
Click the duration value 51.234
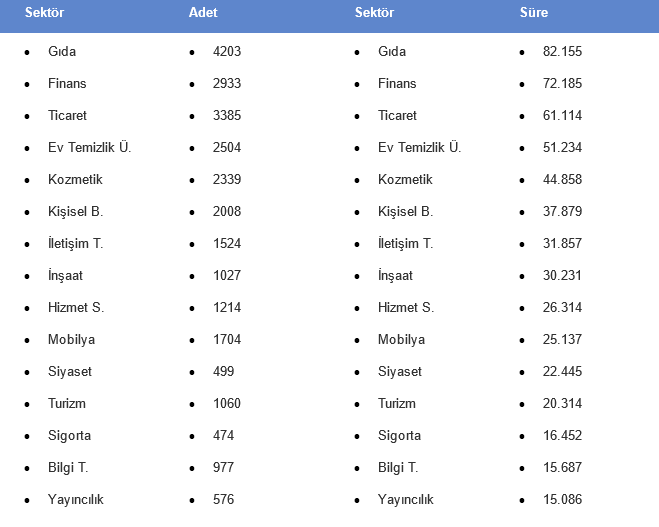pyautogui.click(x=563, y=147)
